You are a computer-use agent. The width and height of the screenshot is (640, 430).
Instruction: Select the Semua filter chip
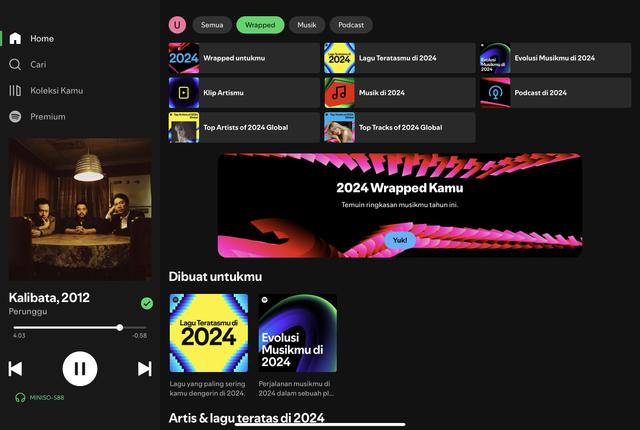(212, 25)
